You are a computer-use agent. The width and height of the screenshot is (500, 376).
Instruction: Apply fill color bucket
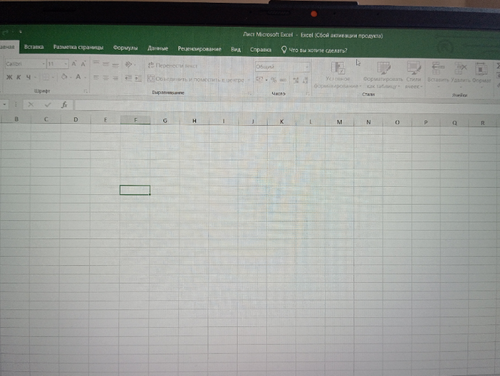pyautogui.click(x=64, y=77)
